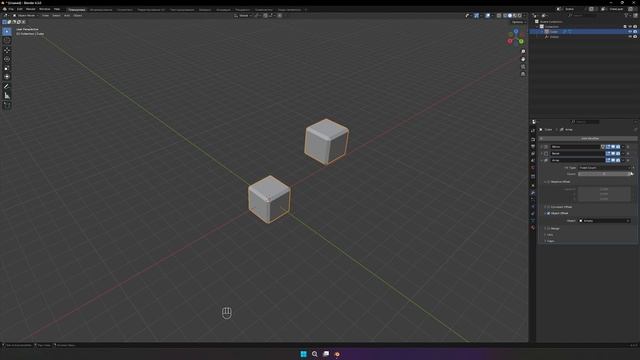
Task: Open the View Layer properties tab icon
Action: [533, 153]
